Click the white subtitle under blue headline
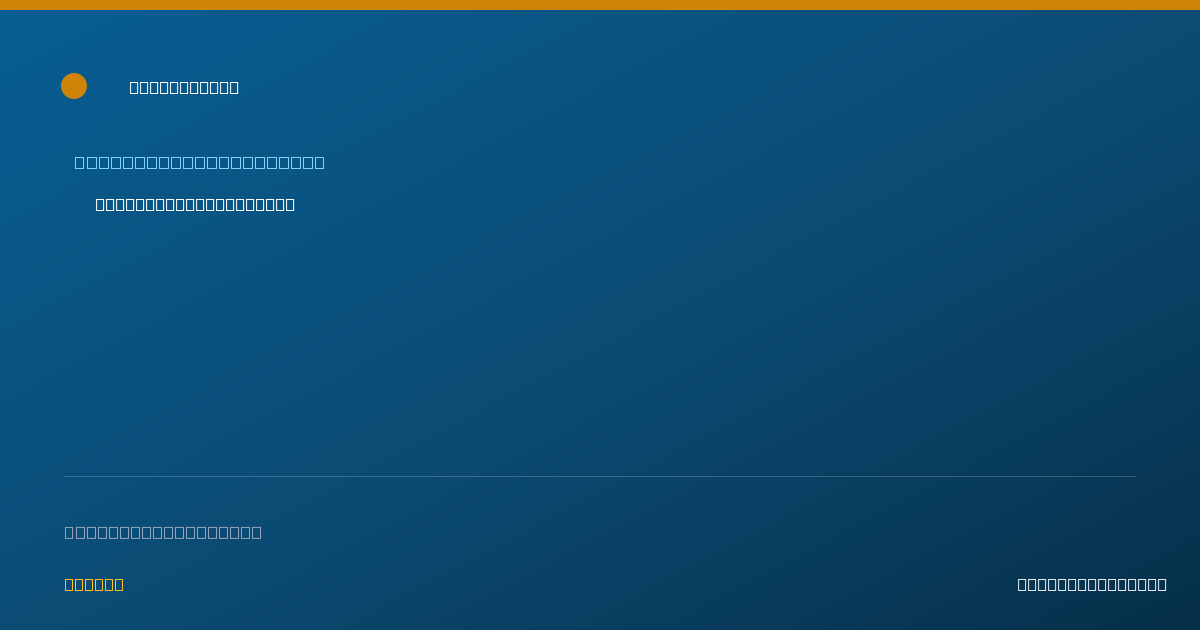 (195, 204)
